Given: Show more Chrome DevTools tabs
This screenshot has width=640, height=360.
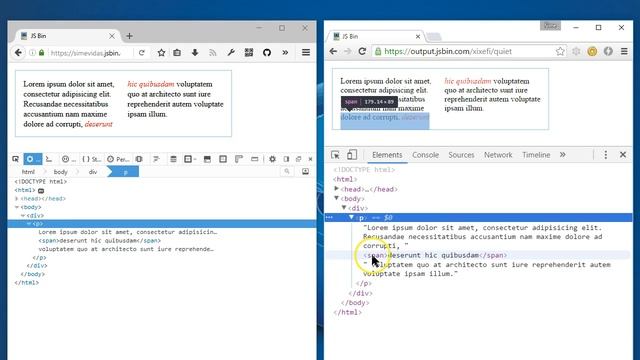Looking at the screenshot, I should click(x=562, y=155).
